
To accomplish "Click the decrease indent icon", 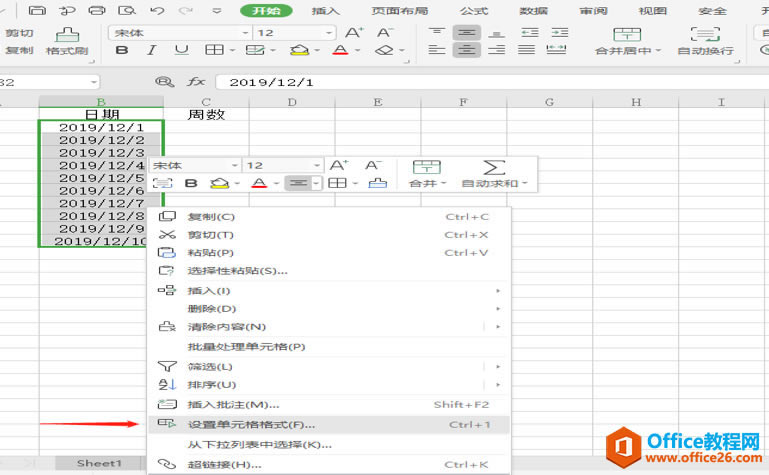I will tap(530, 33).
